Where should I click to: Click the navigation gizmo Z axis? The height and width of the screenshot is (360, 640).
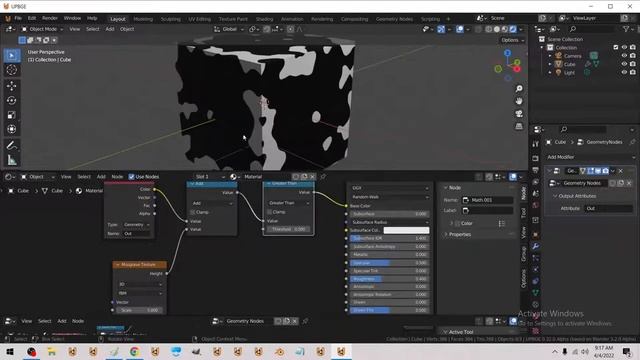(507, 53)
